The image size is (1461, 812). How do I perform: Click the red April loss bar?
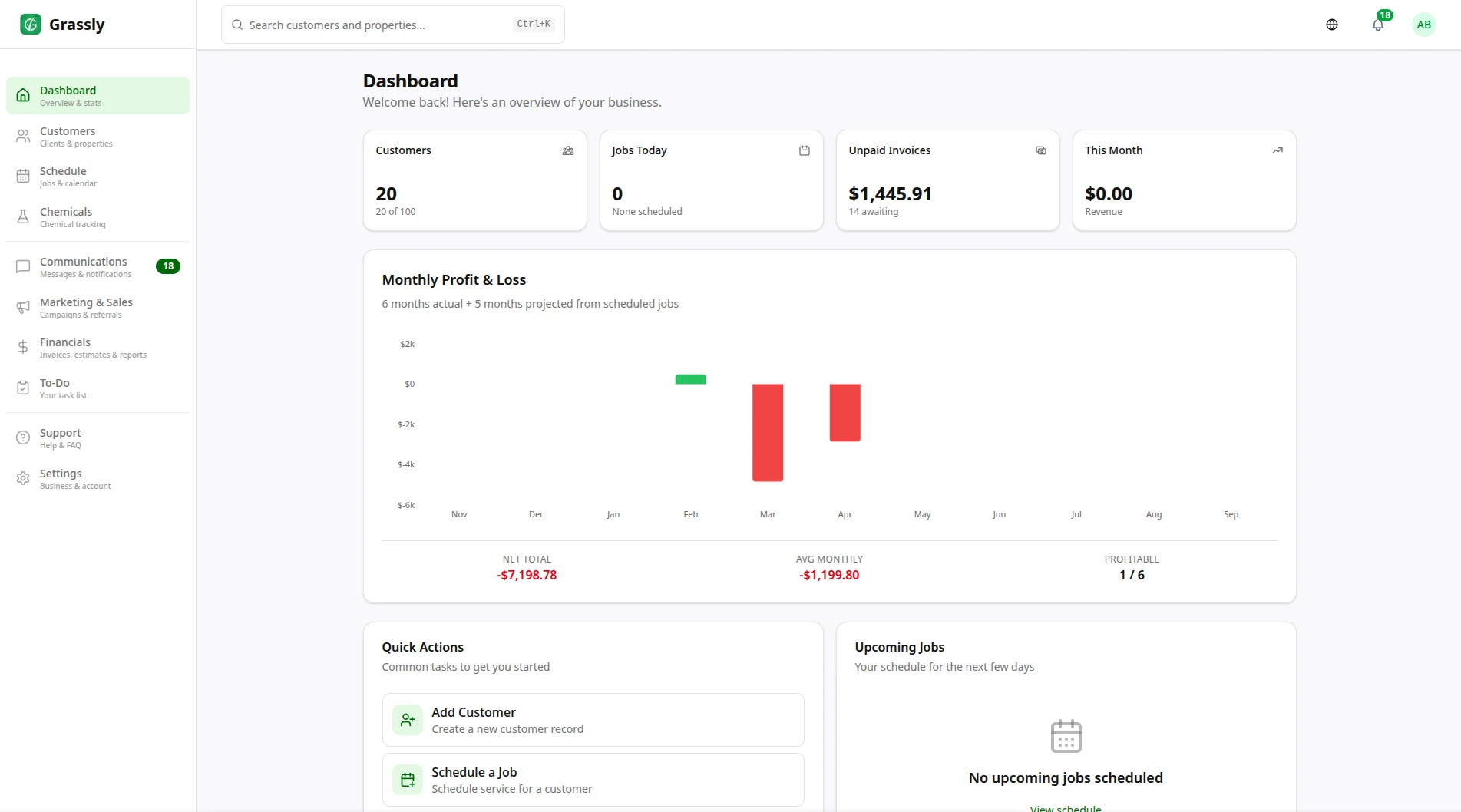(845, 413)
